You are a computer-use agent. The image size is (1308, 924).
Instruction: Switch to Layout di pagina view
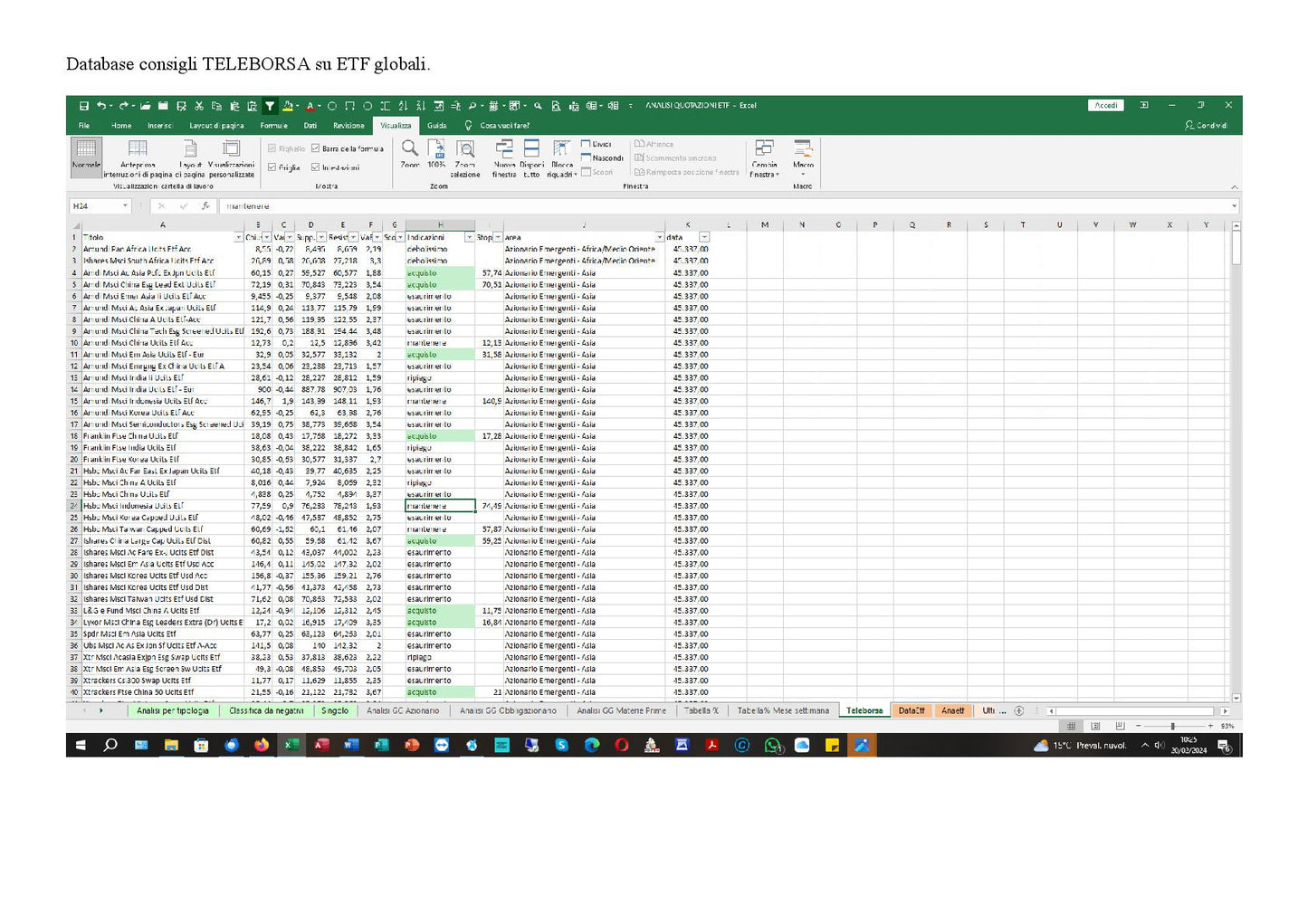click(190, 158)
